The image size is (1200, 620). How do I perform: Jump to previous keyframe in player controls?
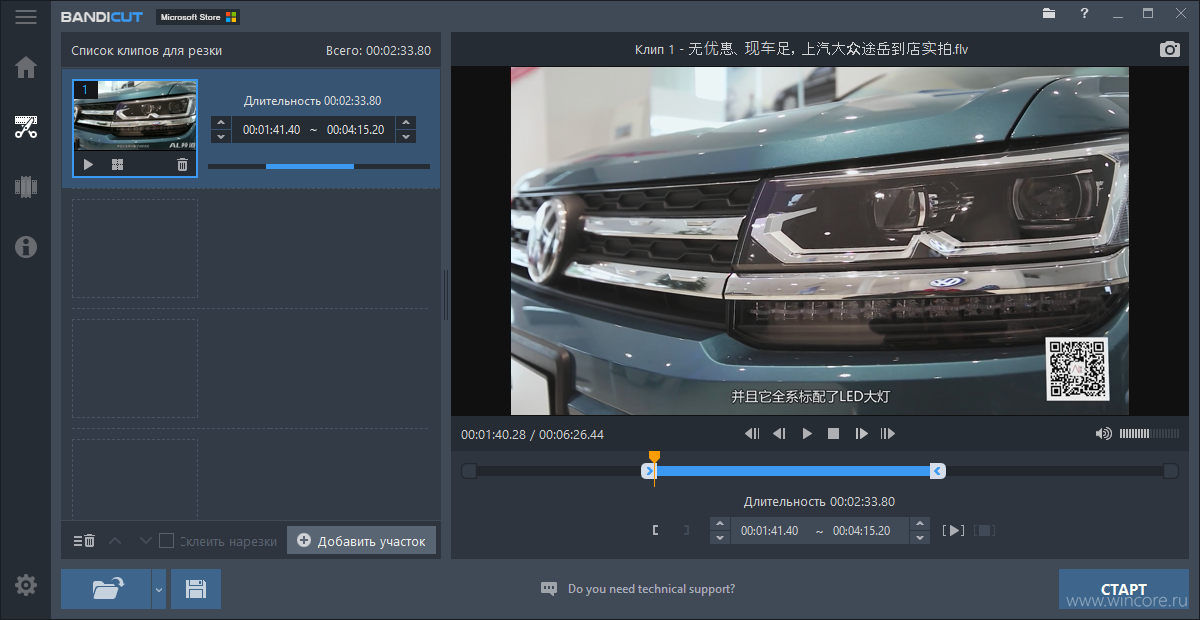pos(752,434)
